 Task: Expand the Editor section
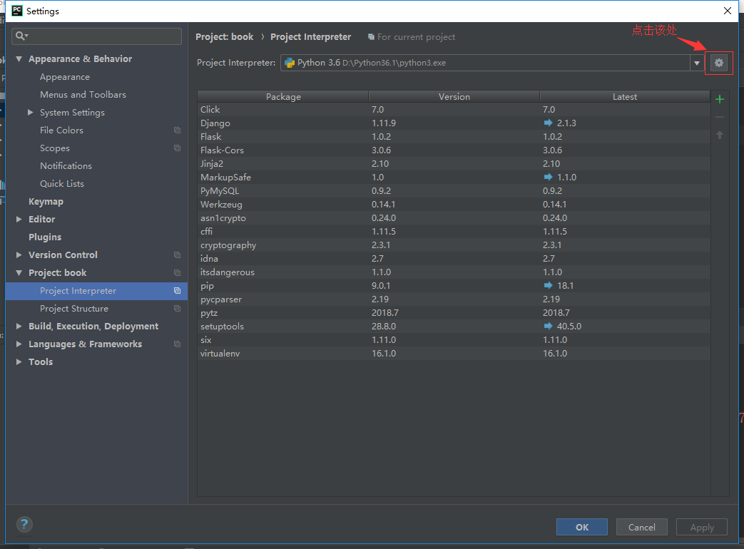(19, 219)
